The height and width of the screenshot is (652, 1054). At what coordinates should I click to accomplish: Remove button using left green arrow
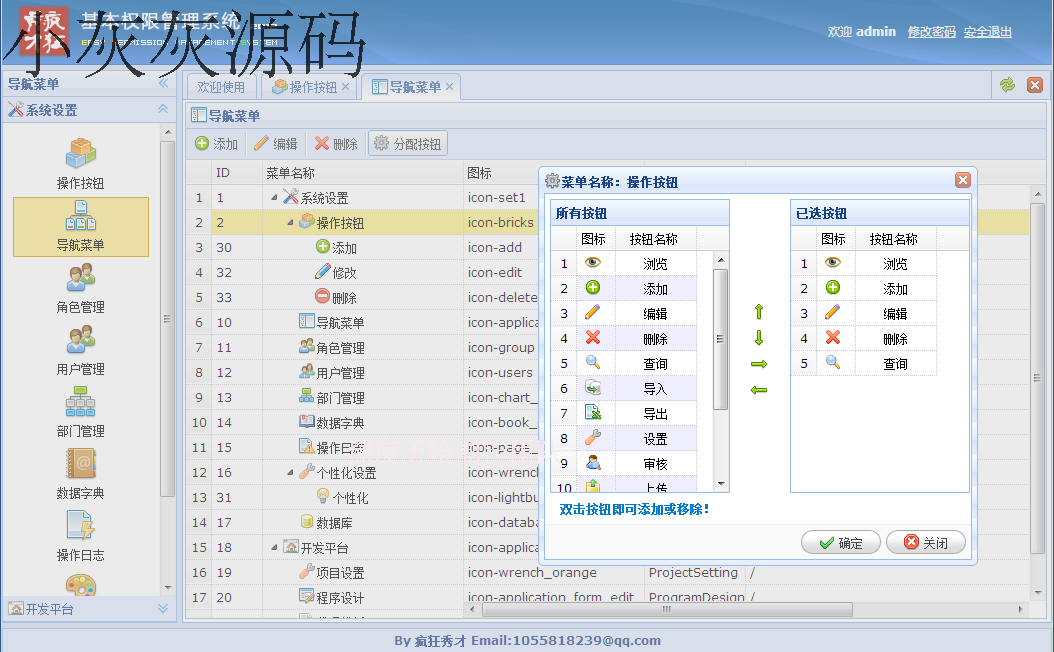point(759,390)
